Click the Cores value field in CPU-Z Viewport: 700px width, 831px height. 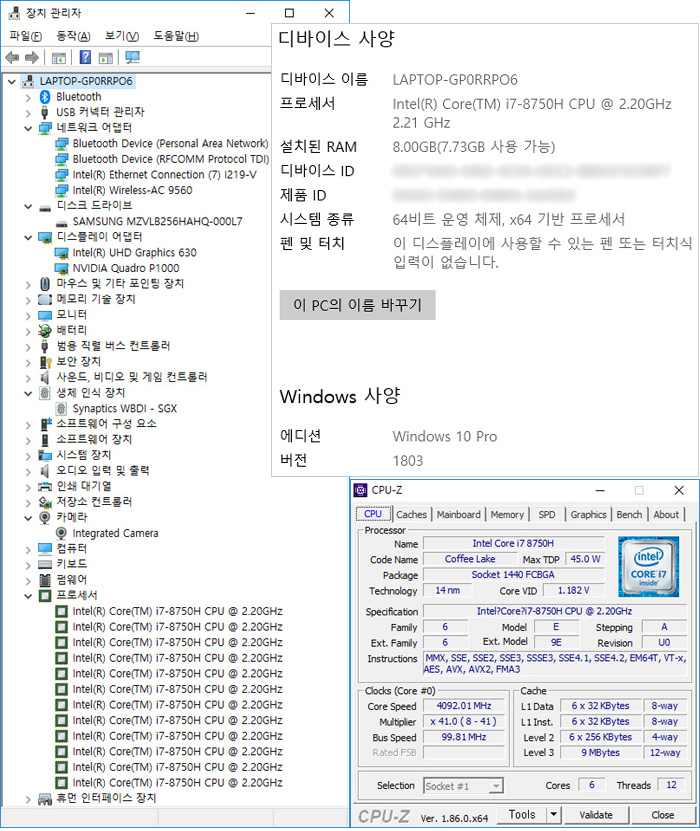coord(592,785)
